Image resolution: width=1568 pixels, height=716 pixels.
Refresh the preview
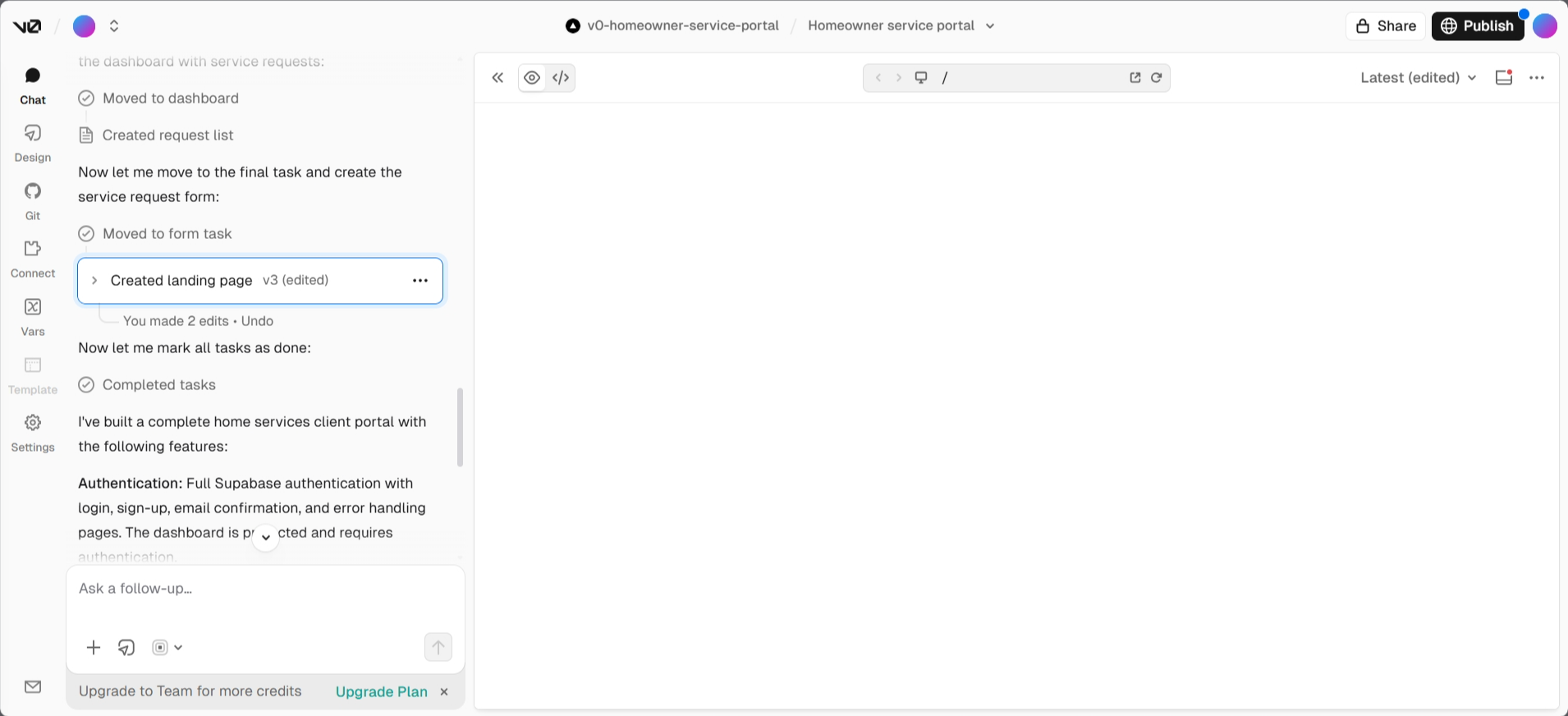point(1156,78)
